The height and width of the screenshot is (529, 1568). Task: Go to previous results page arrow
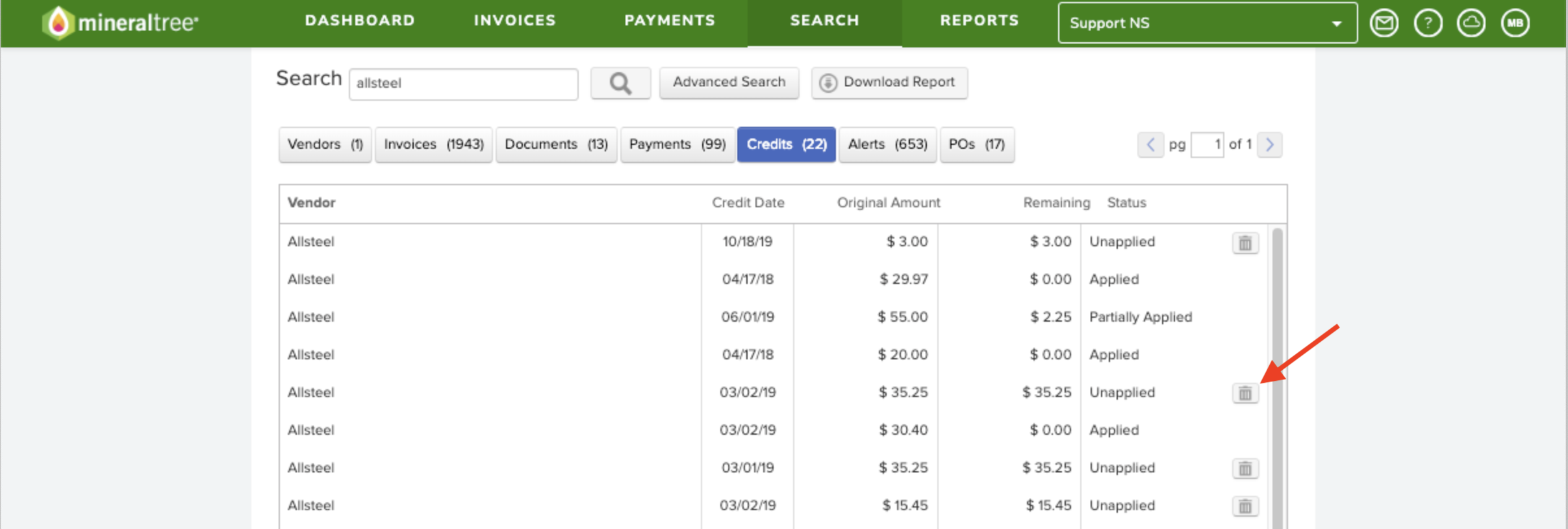coord(1150,144)
